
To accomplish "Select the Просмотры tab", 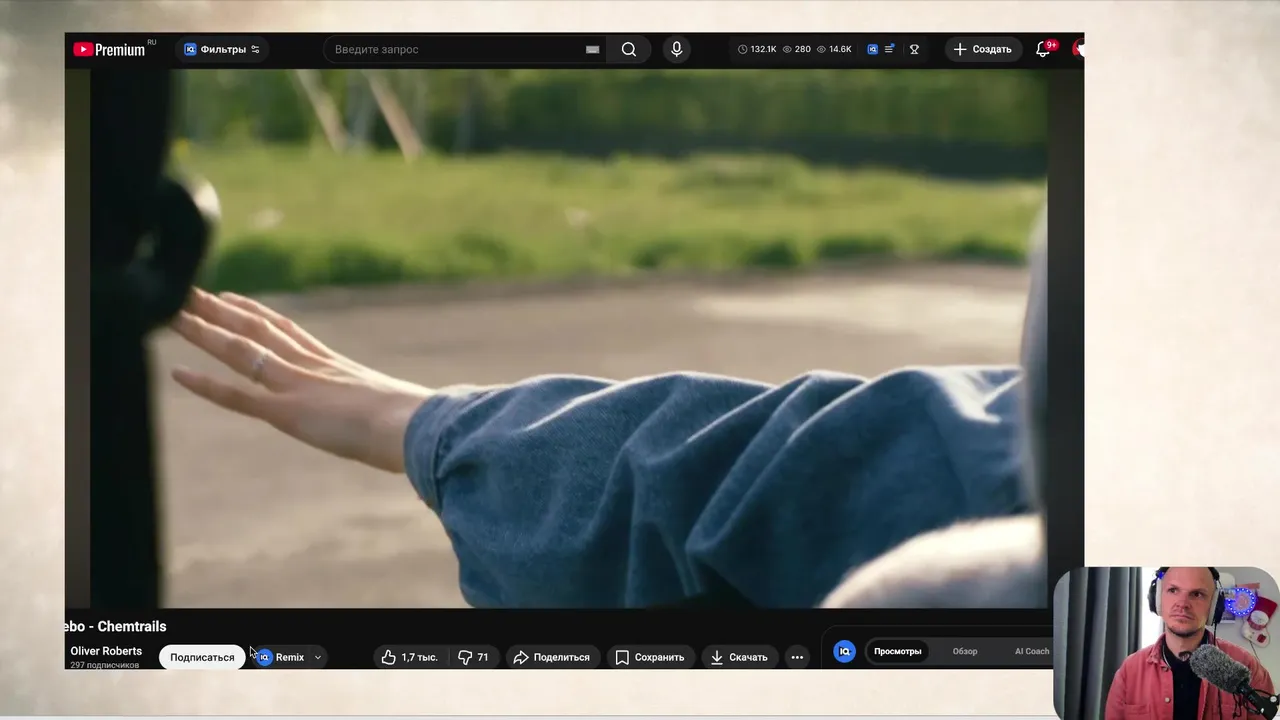I will point(897,651).
